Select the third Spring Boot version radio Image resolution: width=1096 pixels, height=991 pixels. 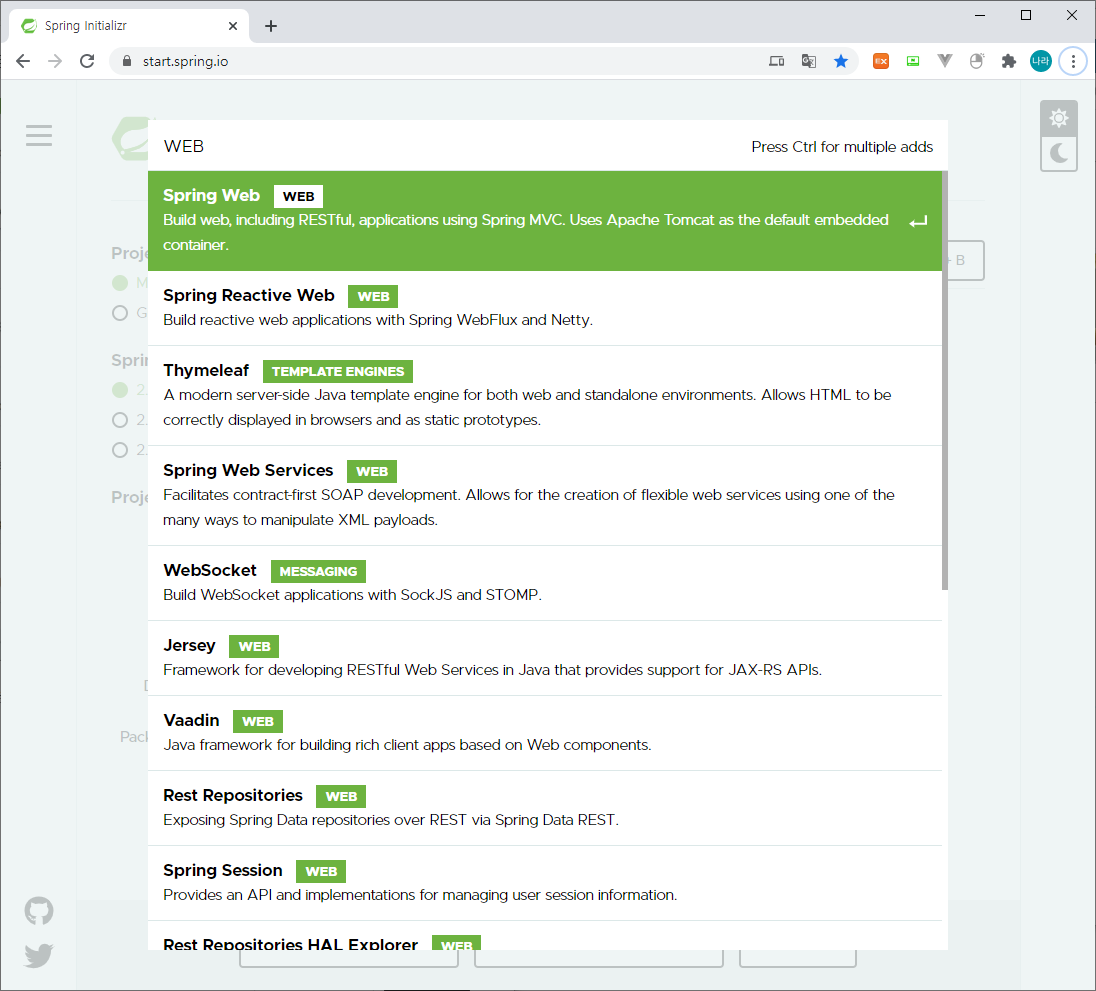120,450
